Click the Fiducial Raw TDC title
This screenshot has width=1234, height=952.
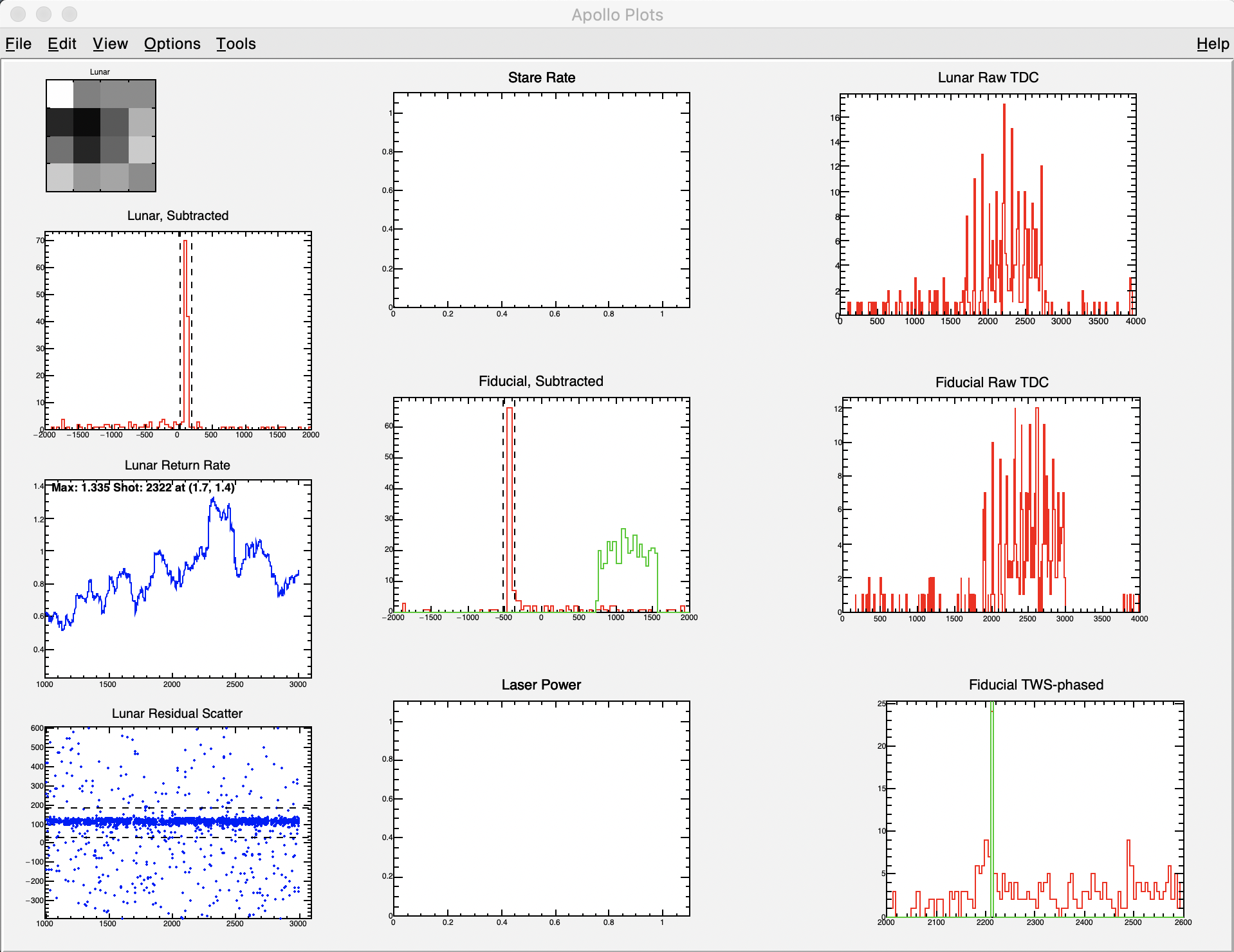click(992, 383)
